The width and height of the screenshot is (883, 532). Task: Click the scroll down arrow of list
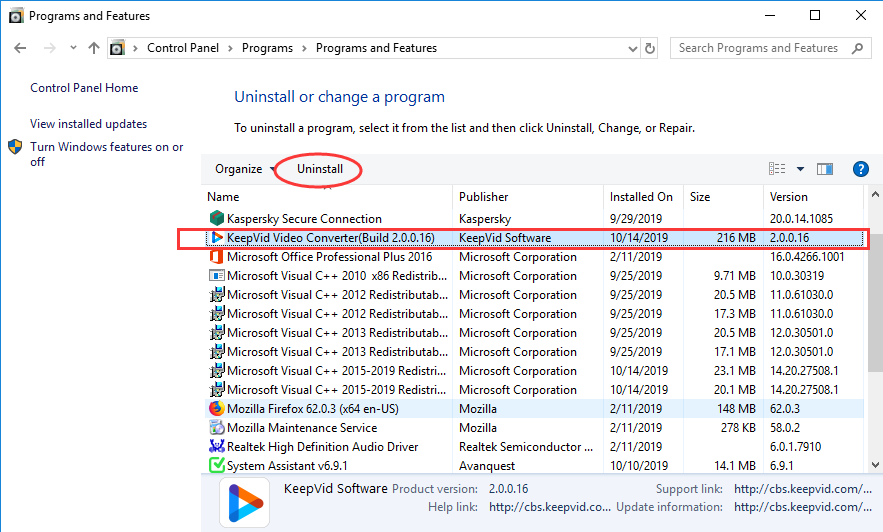coord(875,465)
